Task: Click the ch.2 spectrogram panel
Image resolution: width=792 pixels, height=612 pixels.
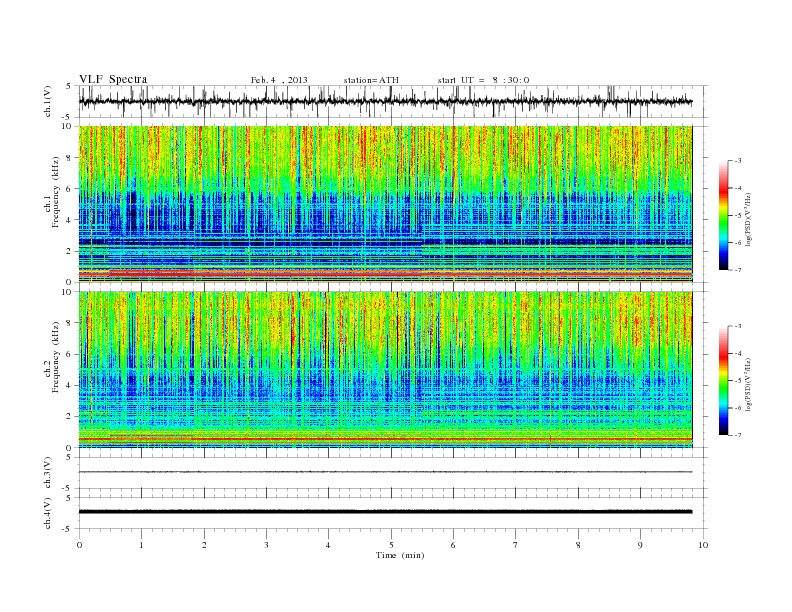Action: coord(385,369)
